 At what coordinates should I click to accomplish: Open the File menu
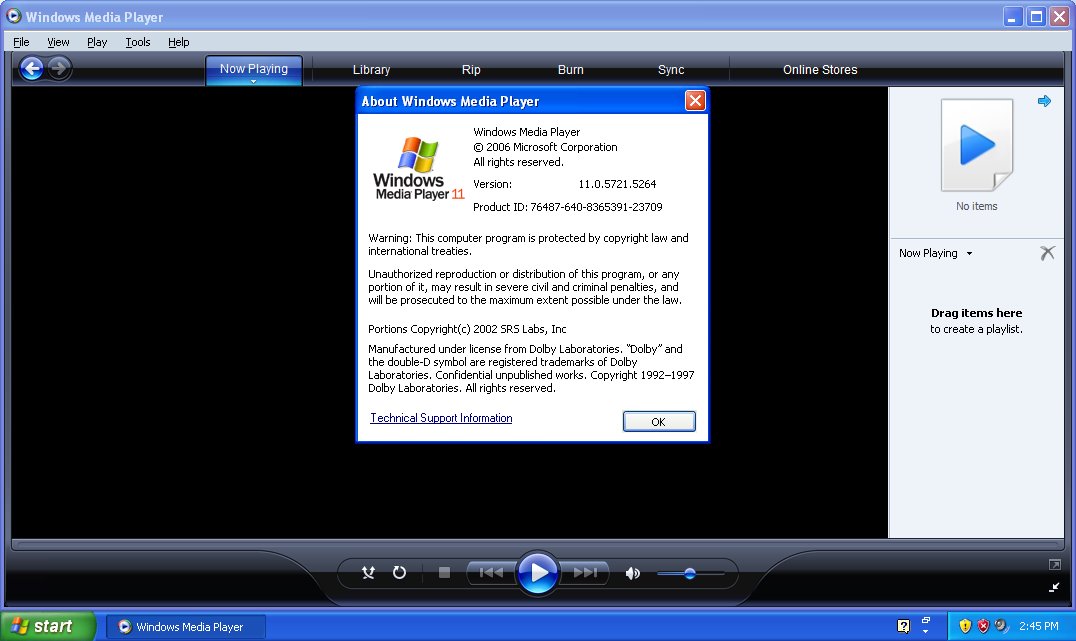coord(21,42)
